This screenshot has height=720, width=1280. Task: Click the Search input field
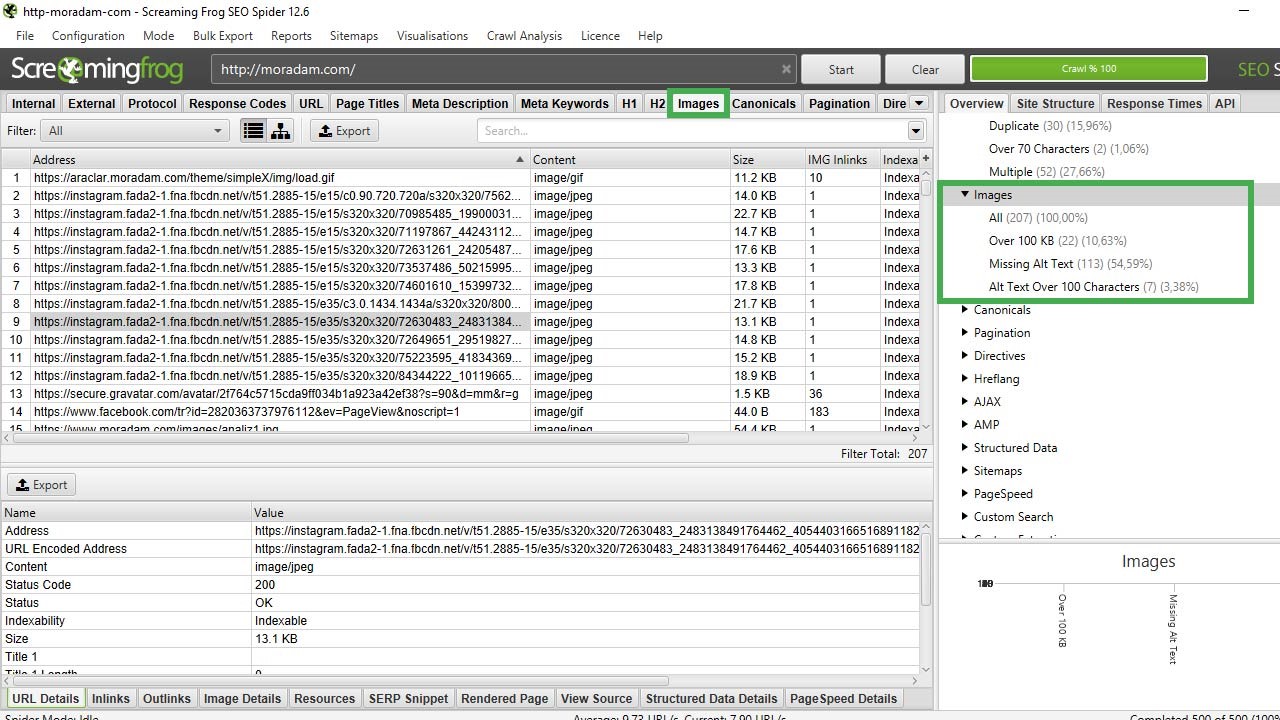coord(692,131)
